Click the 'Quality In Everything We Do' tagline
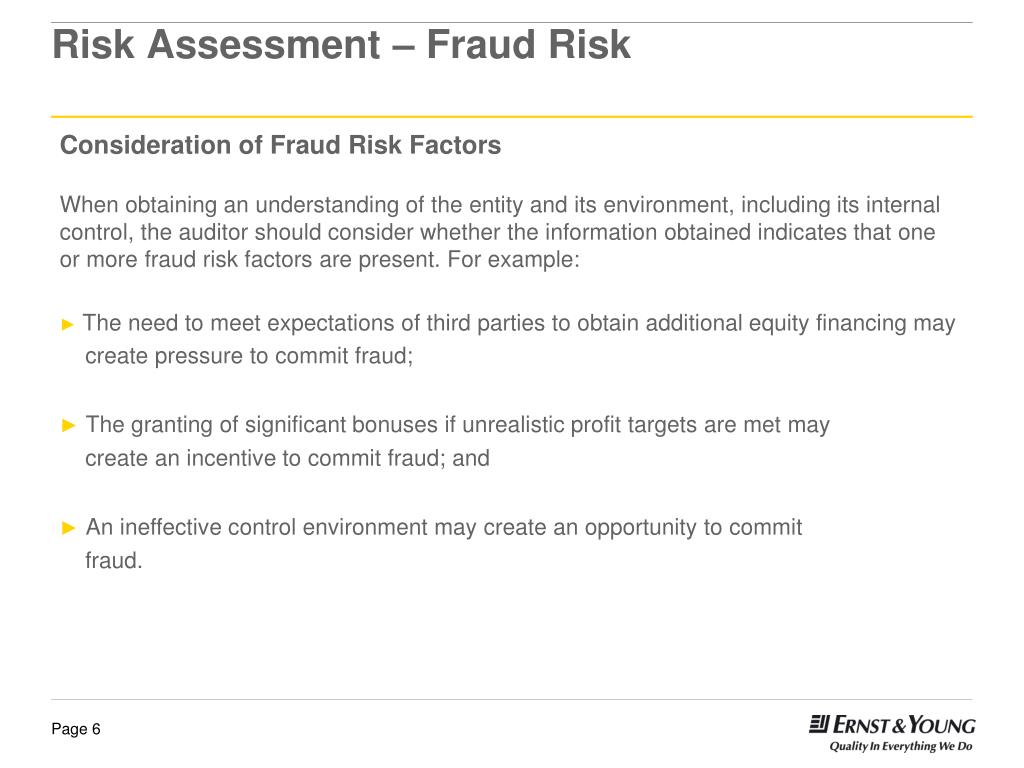Screen dimensions: 1024x768 pyautogui.click(x=901, y=746)
